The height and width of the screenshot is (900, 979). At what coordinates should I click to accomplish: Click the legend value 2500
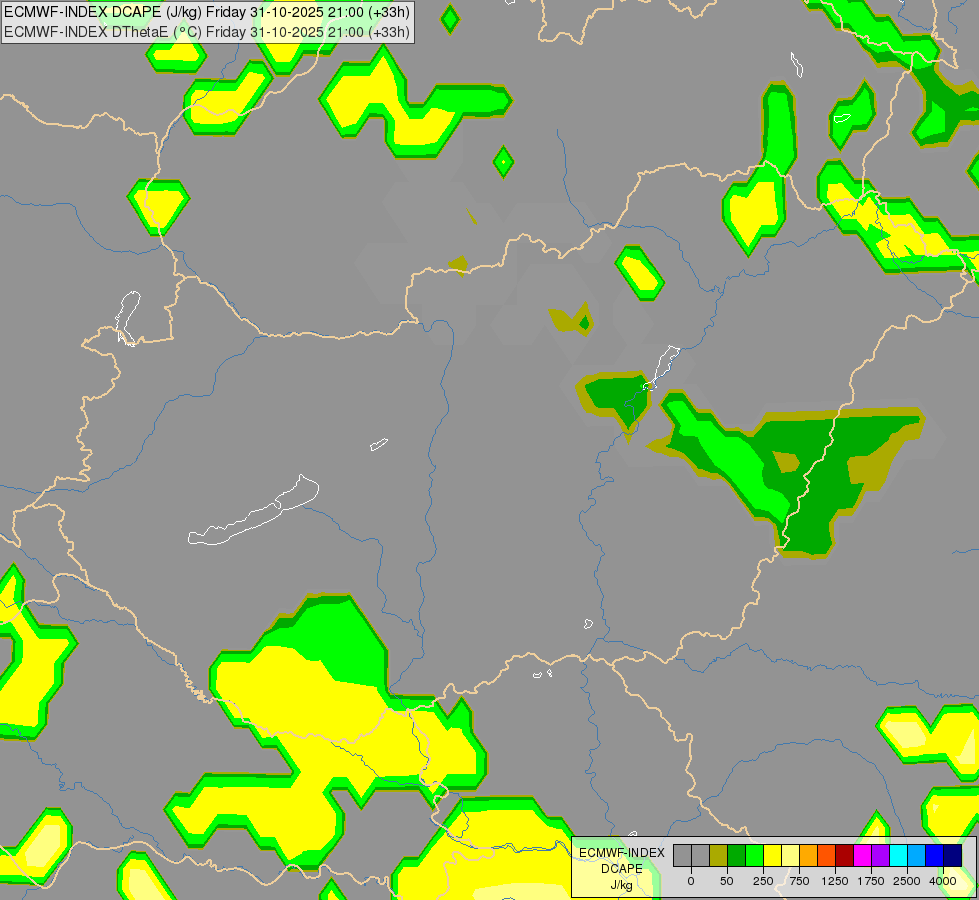click(907, 881)
